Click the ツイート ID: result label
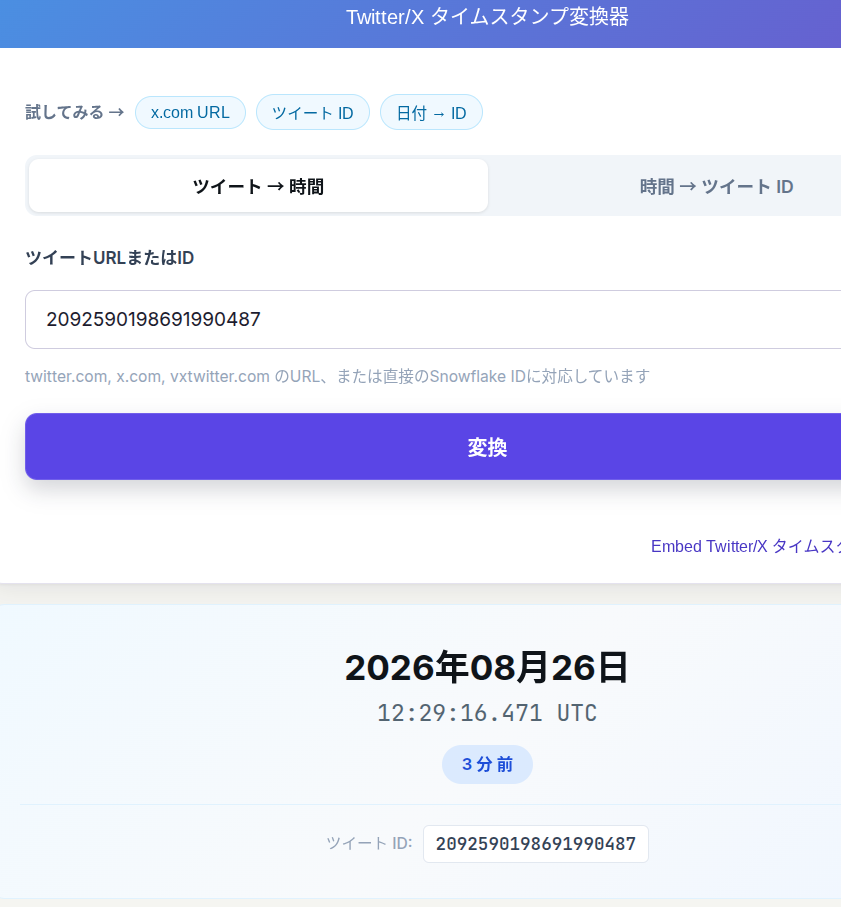 click(x=369, y=843)
